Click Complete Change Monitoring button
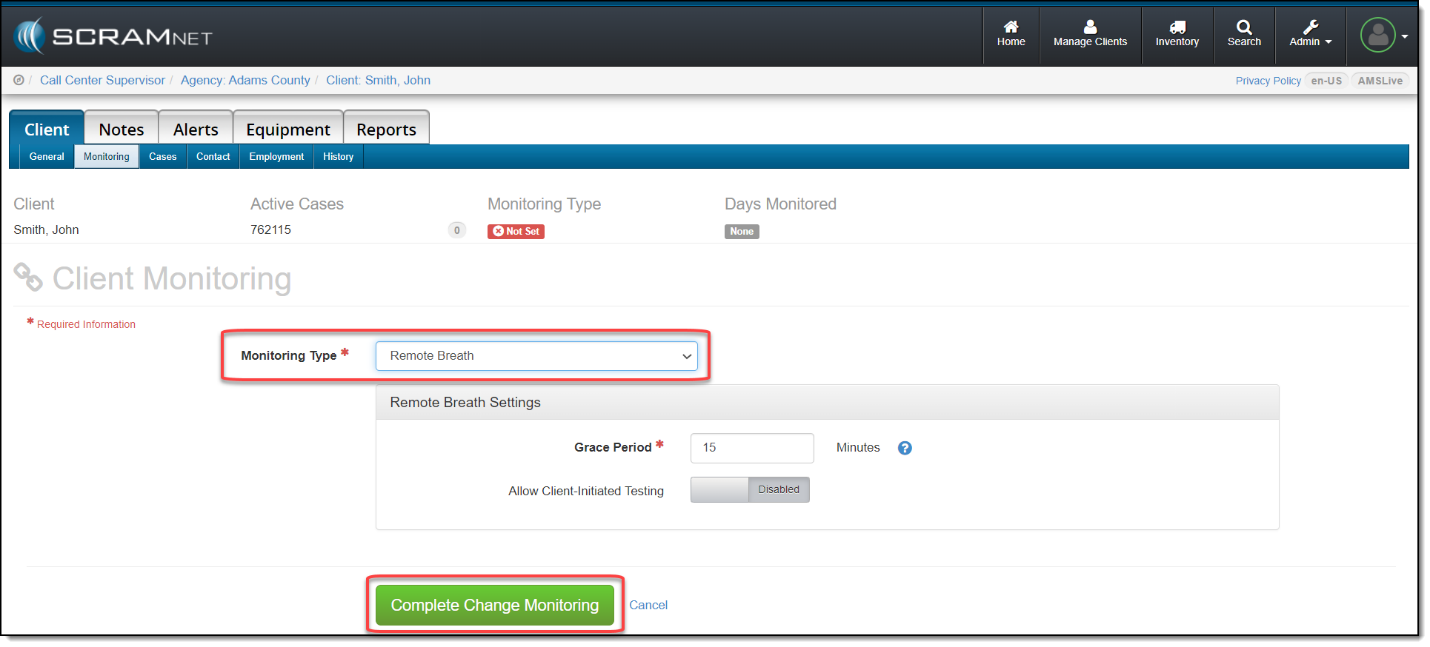Screen dimensions: 1430x647 495,605
